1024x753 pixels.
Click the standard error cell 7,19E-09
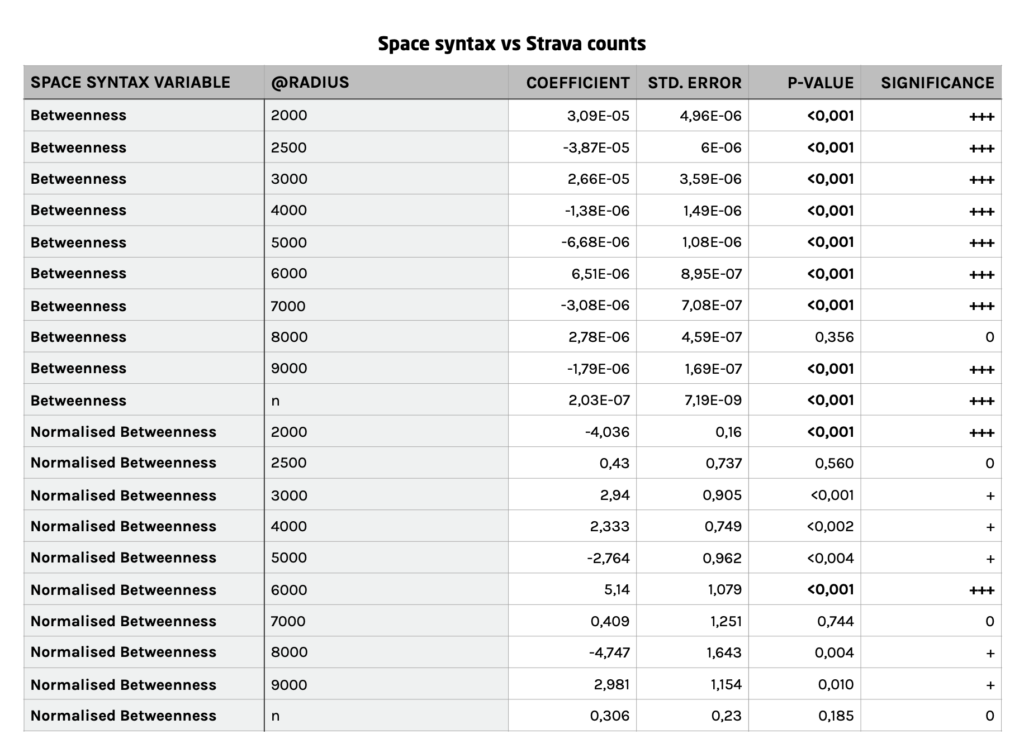pyautogui.click(x=712, y=400)
